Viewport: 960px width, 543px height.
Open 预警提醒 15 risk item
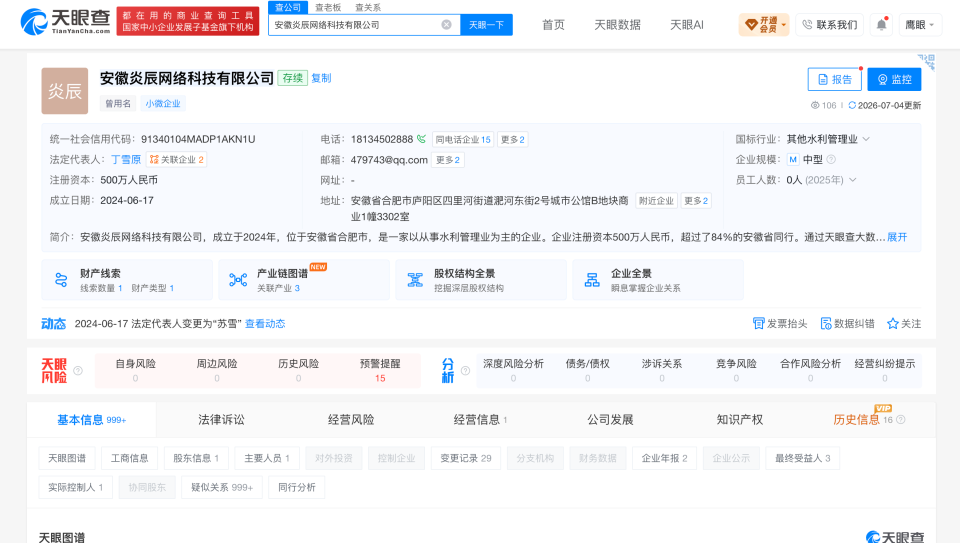[380, 370]
